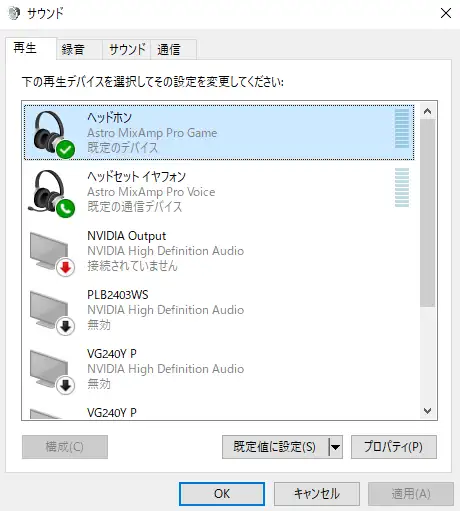Select the partially visible last VG240Y P entry
Screen dimensions: 460x511
[x=220, y=413]
